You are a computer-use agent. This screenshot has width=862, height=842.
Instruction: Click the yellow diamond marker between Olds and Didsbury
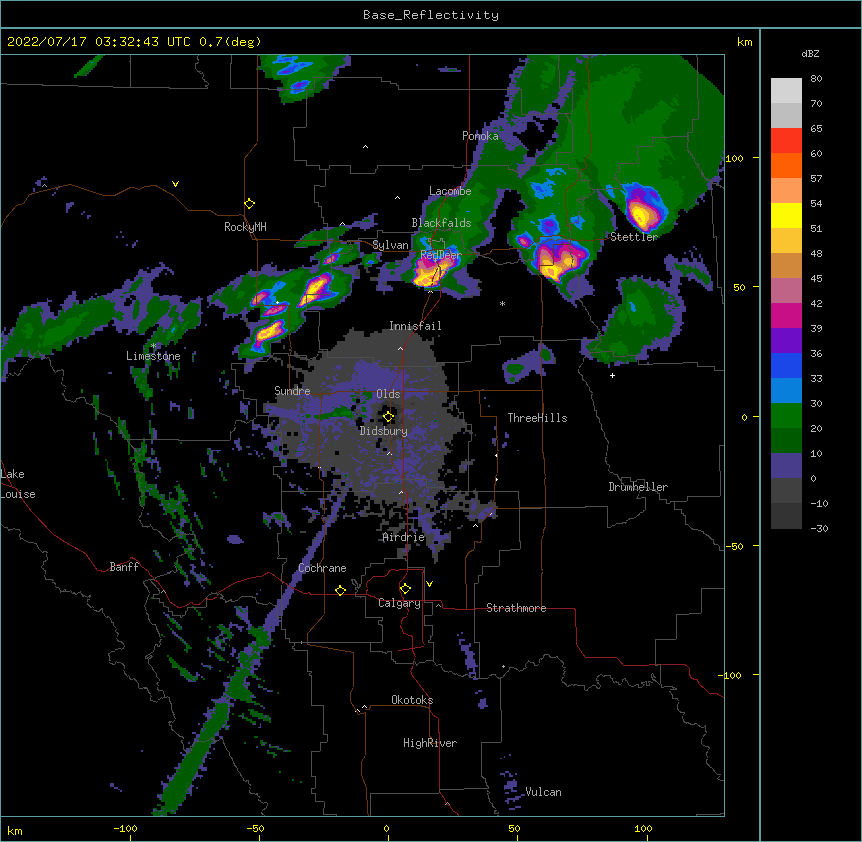click(389, 417)
